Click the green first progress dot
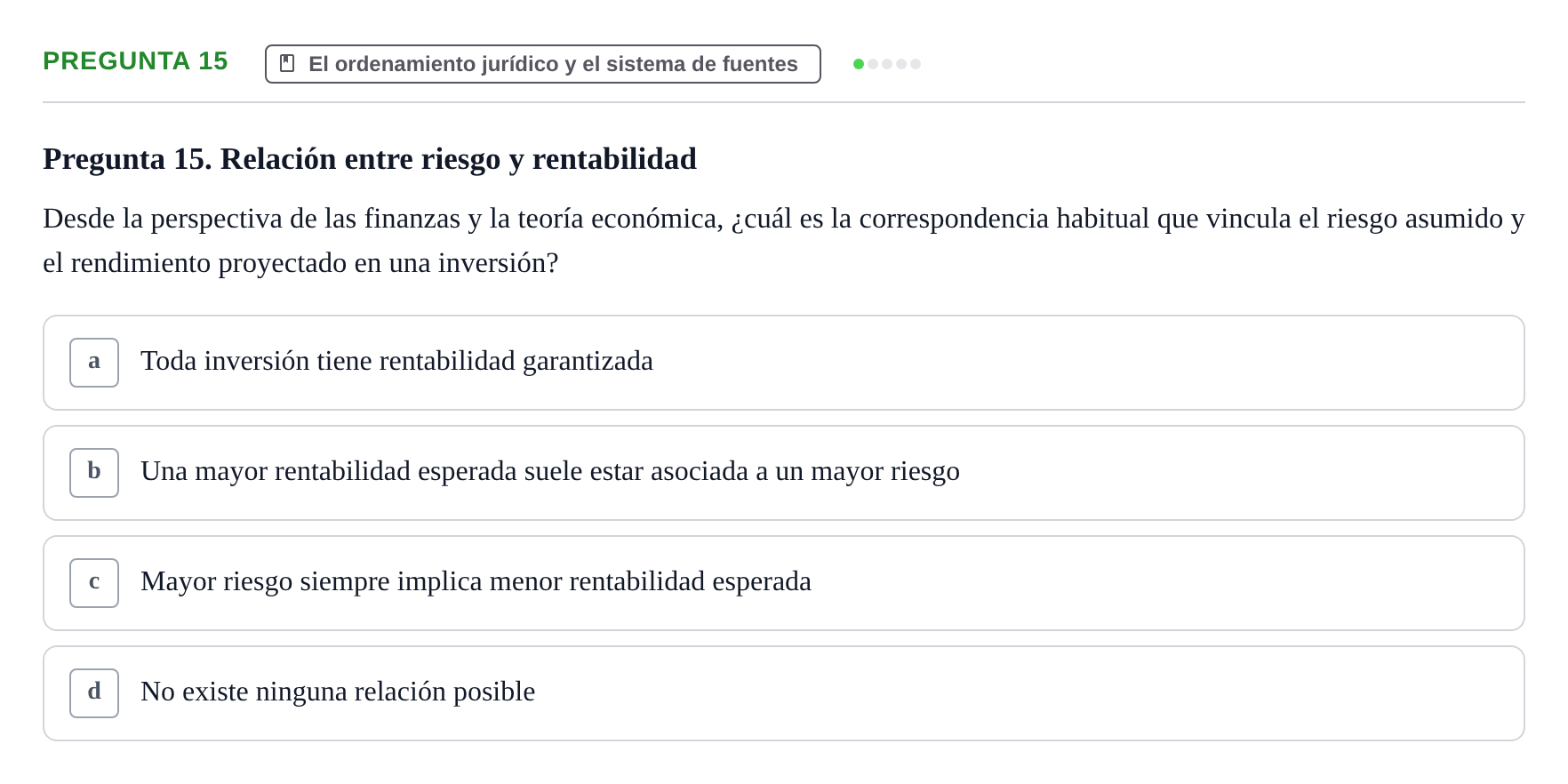 859,64
